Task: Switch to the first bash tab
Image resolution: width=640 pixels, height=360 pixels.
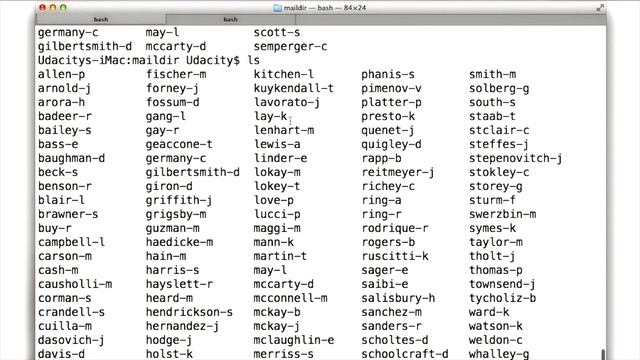Action: (101, 19)
